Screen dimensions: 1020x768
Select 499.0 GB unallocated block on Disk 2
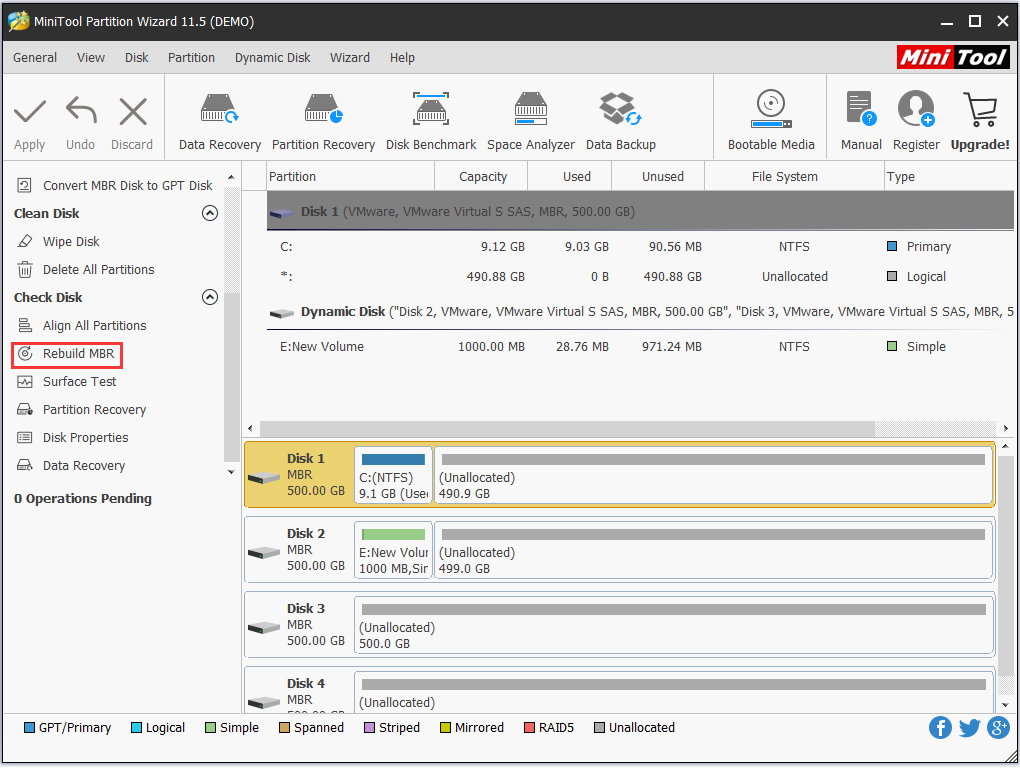(x=714, y=550)
